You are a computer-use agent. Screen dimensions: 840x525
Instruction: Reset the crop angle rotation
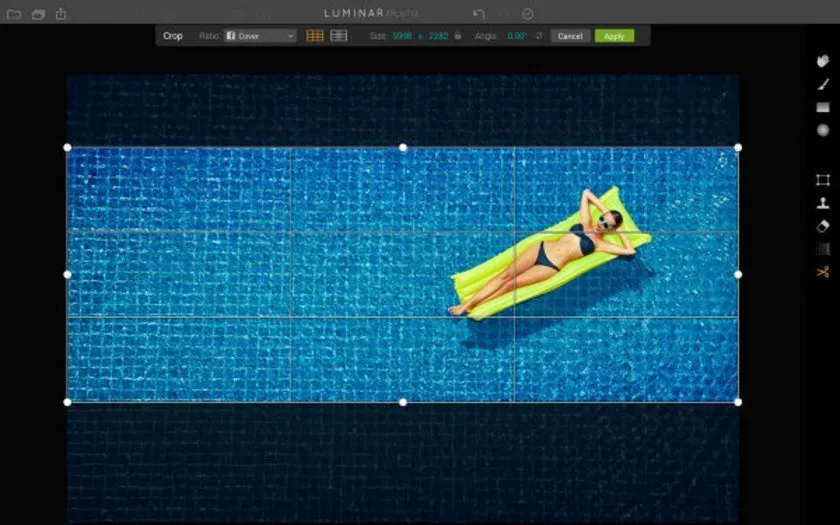tap(539, 36)
